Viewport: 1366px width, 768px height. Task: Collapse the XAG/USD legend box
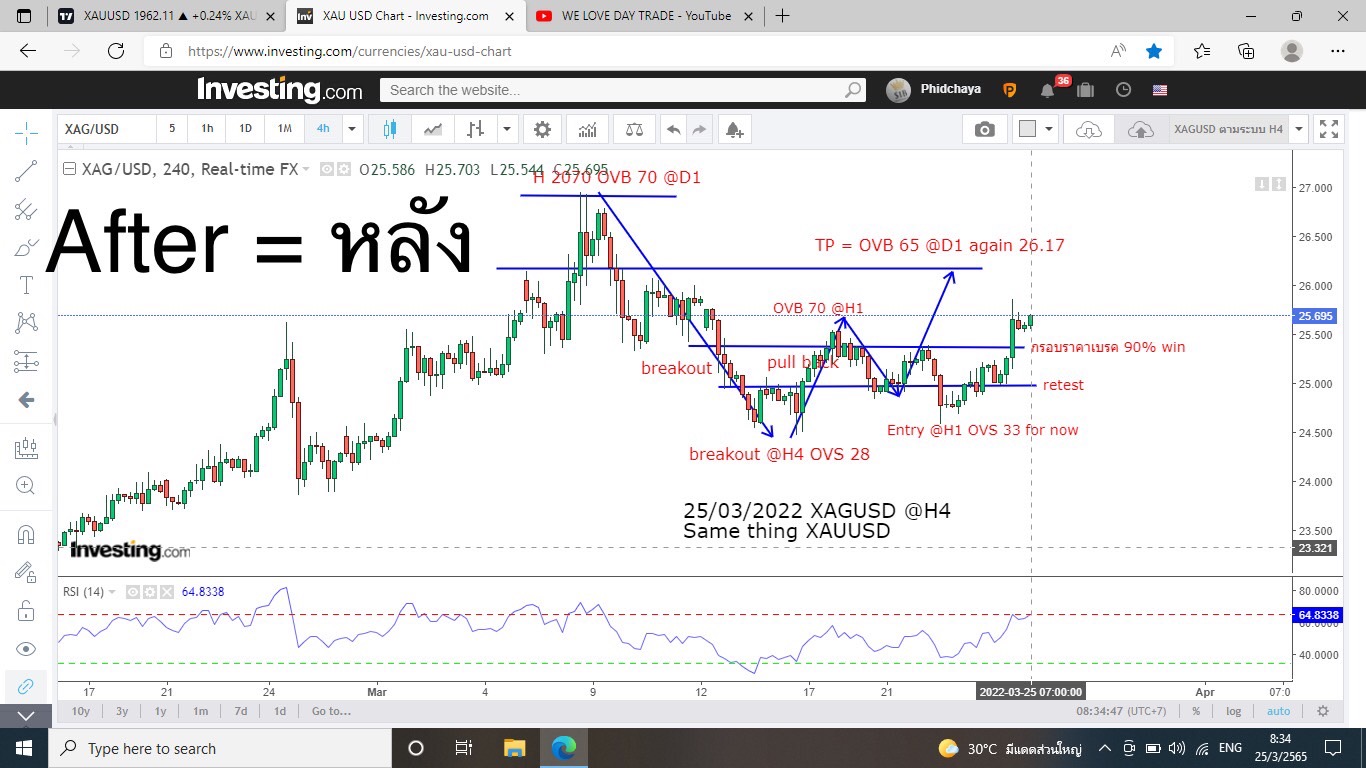click(x=69, y=169)
